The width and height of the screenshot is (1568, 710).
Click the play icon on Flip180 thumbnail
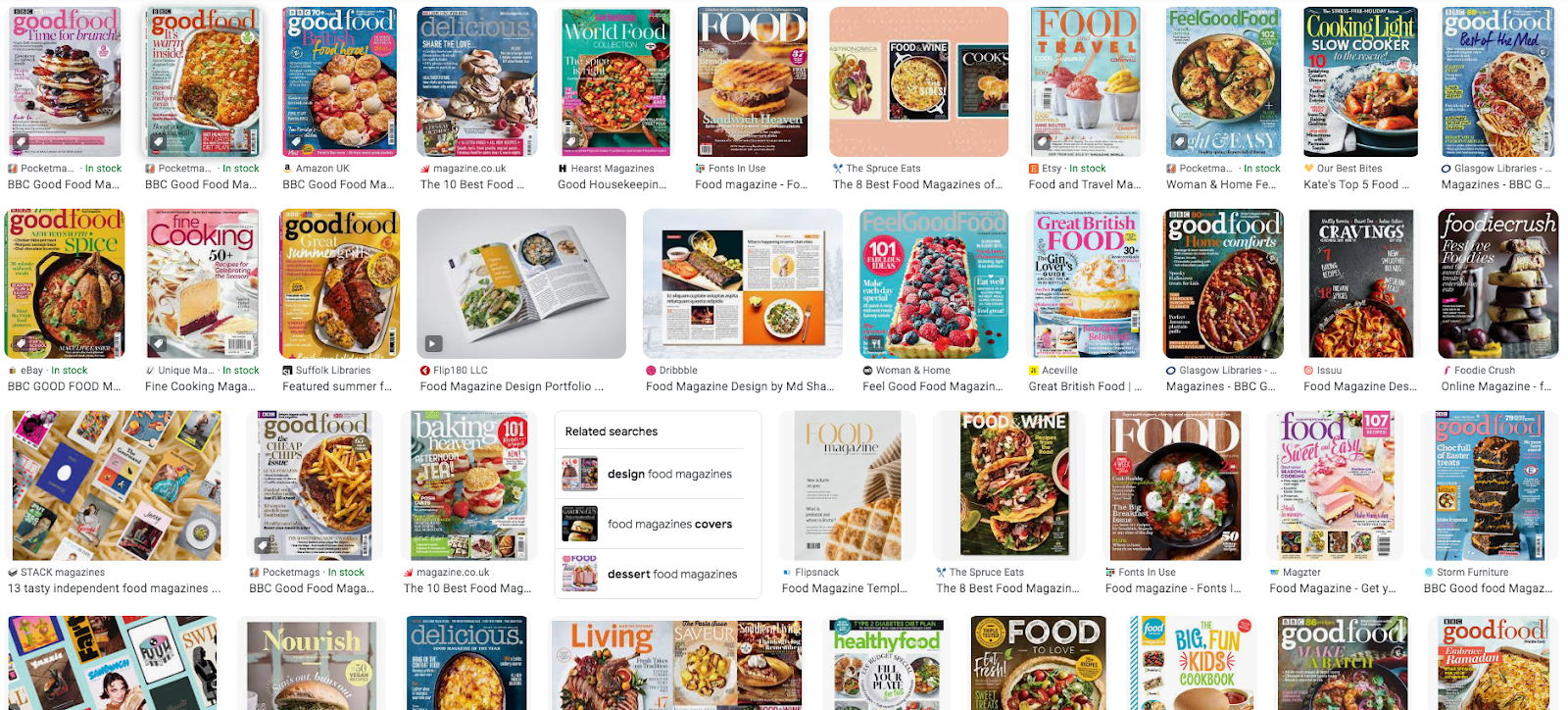click(433, 344)
